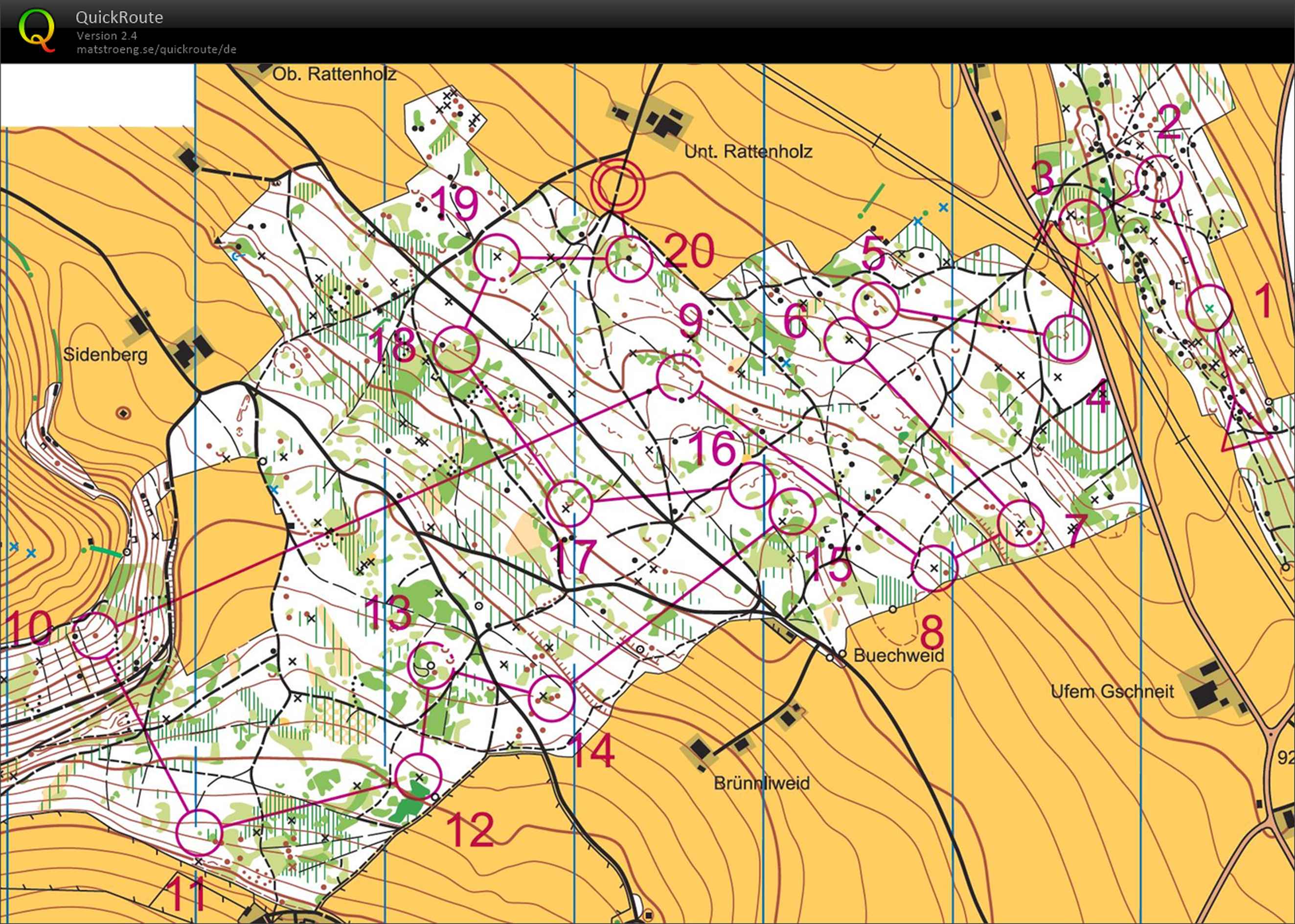The height and width of the screenshot is (924, 1295).
Task: Click the QuickRoute title text
Action: click(119, 18)
